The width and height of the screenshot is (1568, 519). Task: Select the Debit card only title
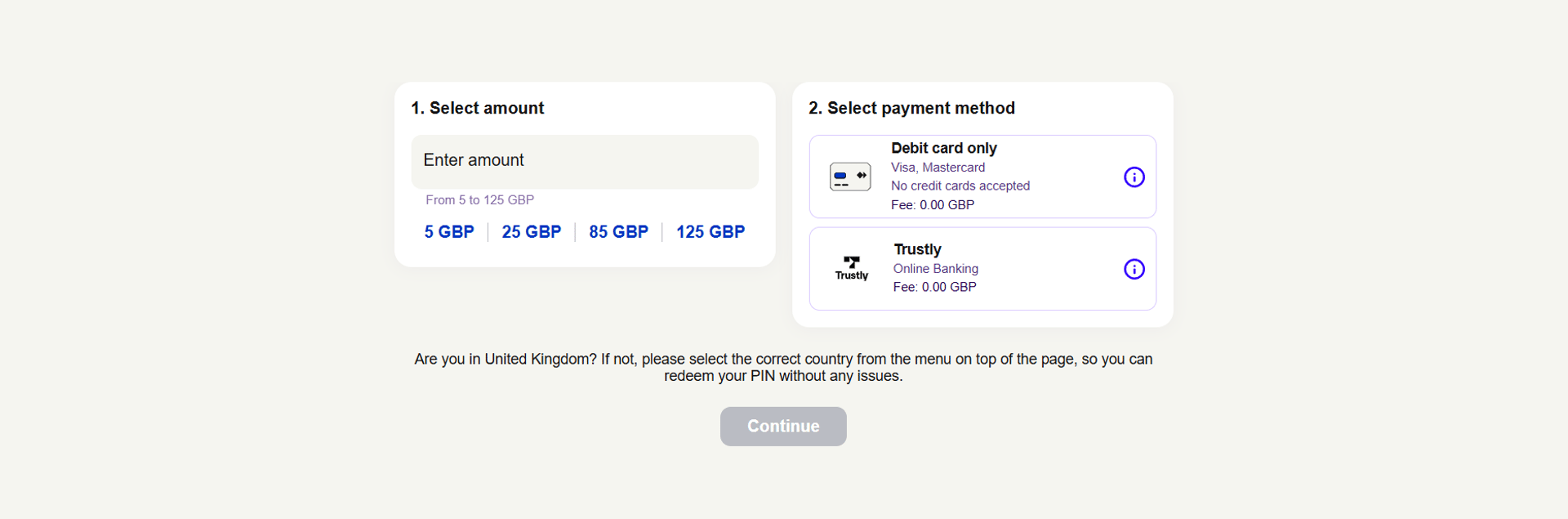944,148
